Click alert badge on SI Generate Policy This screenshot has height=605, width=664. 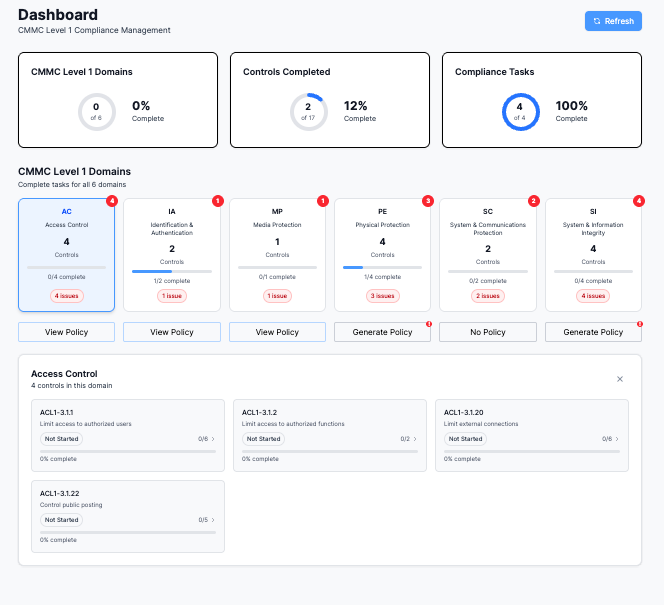(x=639, y=324)
